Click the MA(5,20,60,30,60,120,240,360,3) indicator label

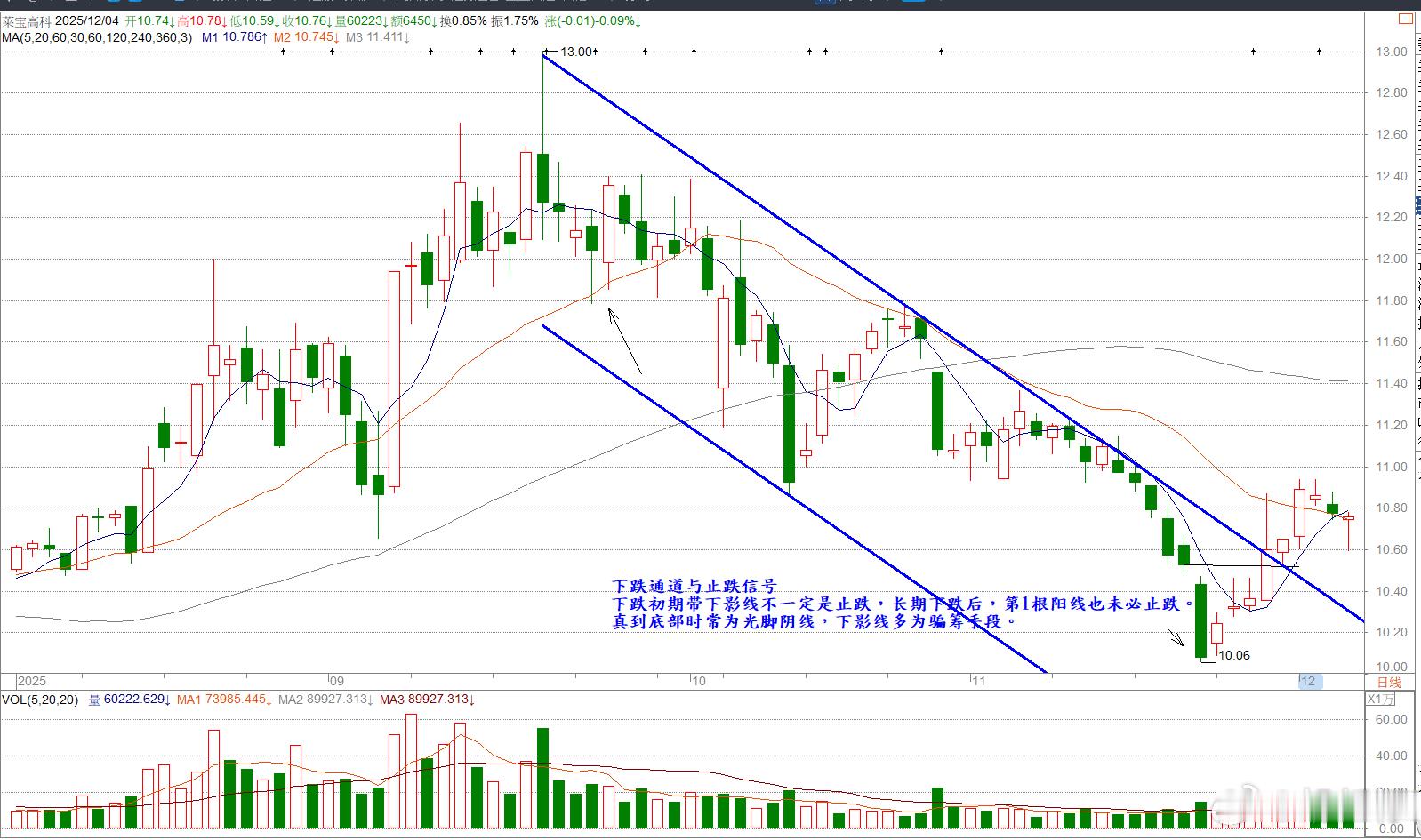tap(96, 37)
